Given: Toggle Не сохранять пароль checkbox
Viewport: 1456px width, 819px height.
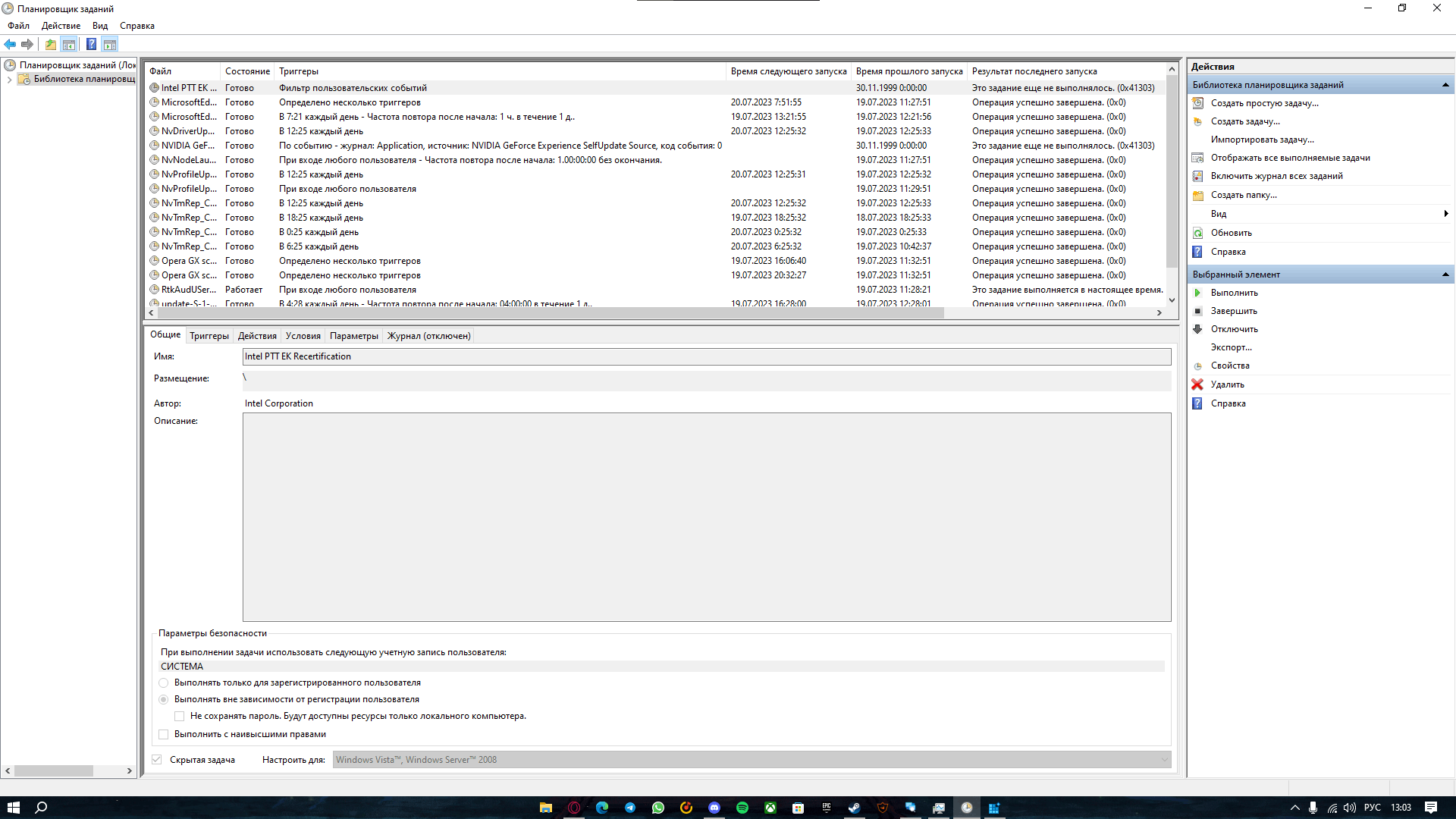Looking at the screenshot, I should tap(179, 716).
